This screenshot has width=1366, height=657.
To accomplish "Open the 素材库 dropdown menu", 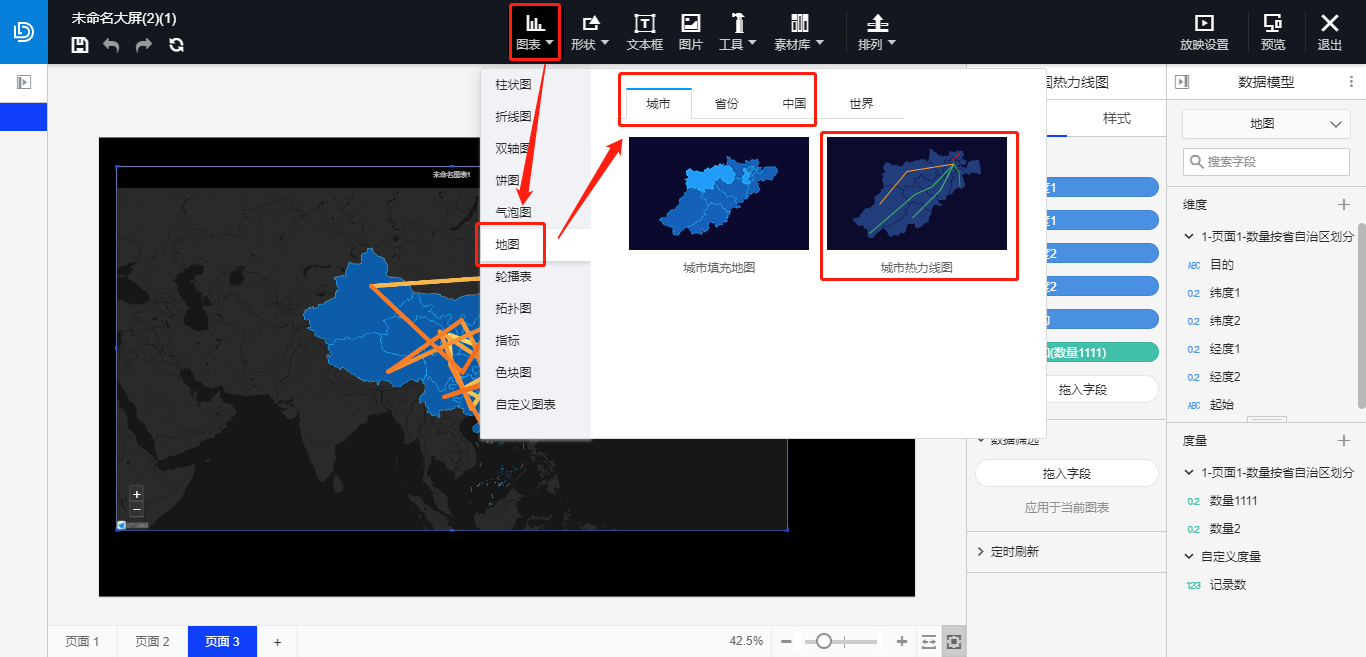I will (799, 32).
